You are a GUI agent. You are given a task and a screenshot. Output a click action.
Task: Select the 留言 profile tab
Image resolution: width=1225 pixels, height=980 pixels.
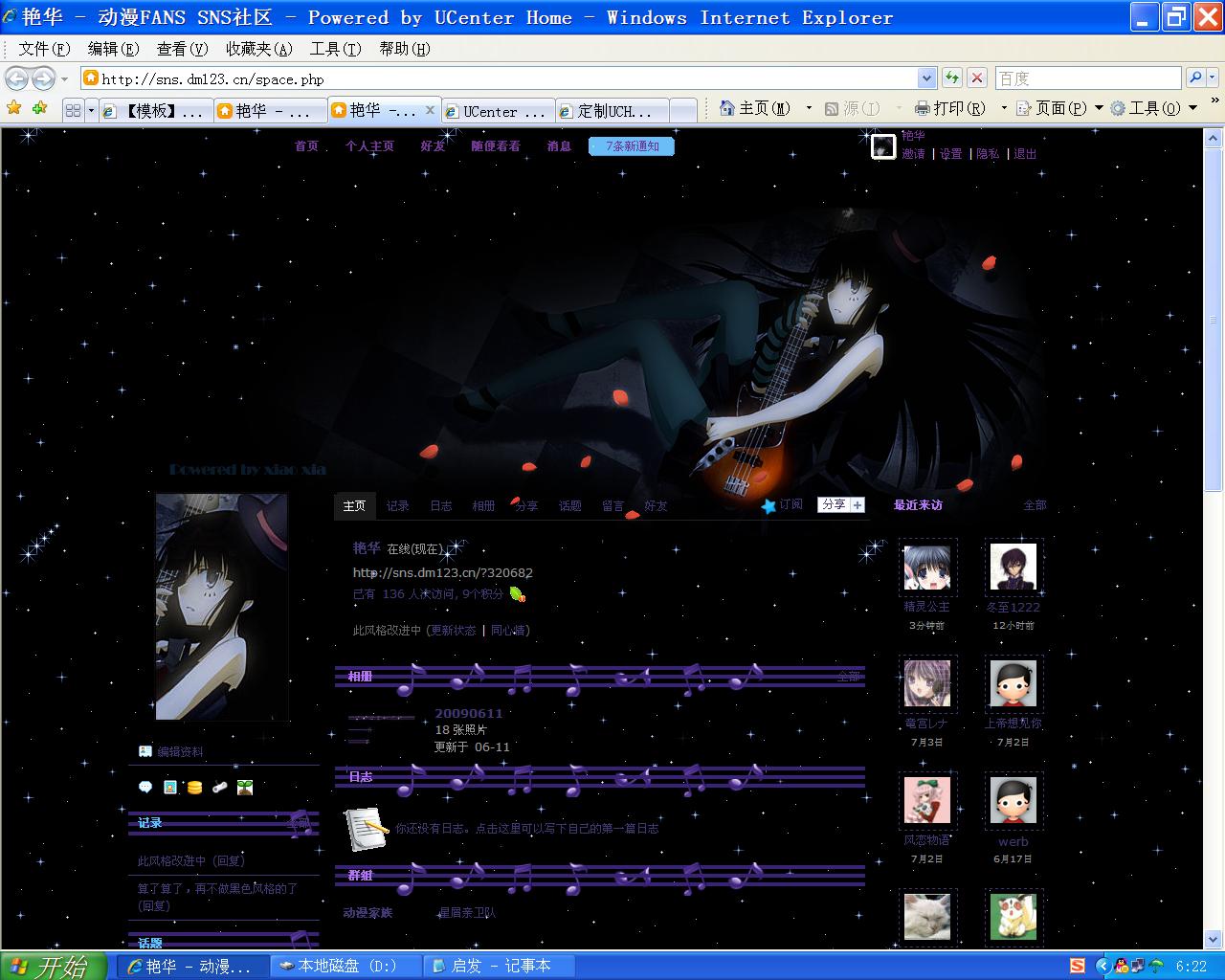[x=612, y=506]
